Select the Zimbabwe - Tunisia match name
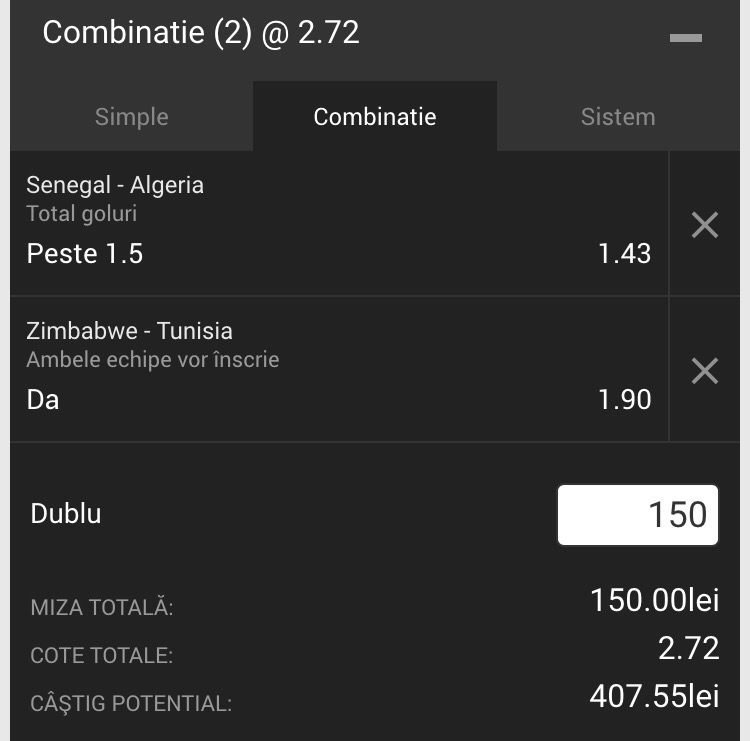The width and height of the screenshot is (750, 741). tap(129, 331)
